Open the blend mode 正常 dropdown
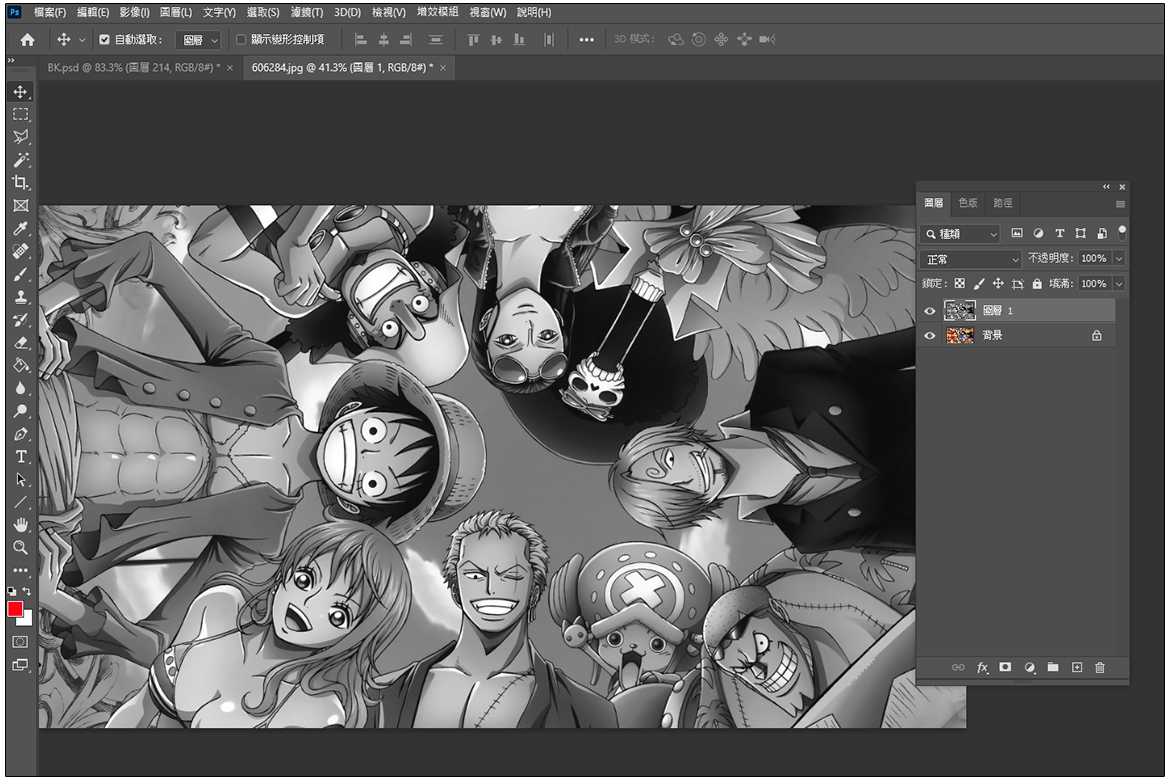The image size is (1170, 780). click(x=970, y=259)
